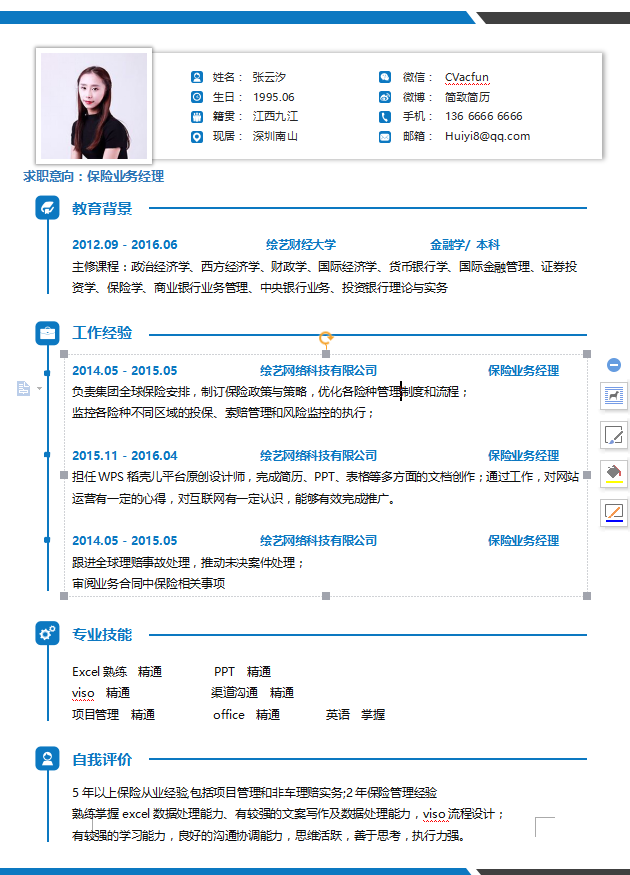Click the blue minus collapse button
Viewport: 630px width, 875px height.
[x=614, y=366]
